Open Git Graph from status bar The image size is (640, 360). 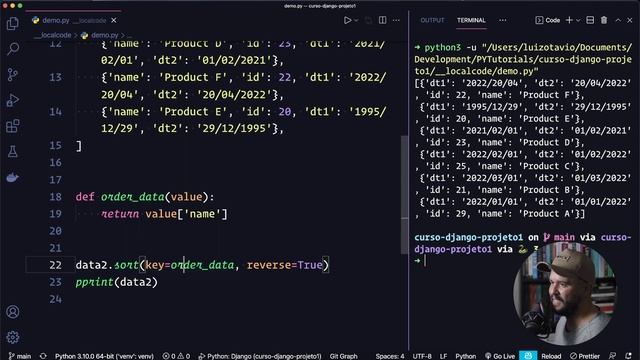[343, 356]
